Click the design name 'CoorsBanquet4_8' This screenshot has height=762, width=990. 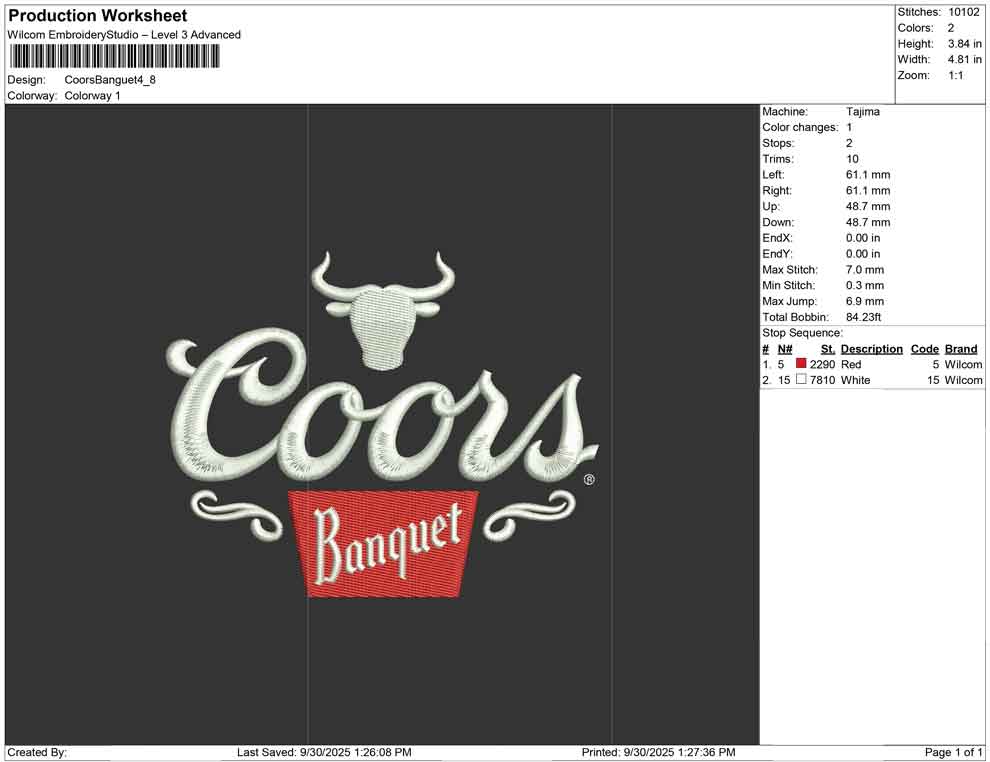point(110,80)
